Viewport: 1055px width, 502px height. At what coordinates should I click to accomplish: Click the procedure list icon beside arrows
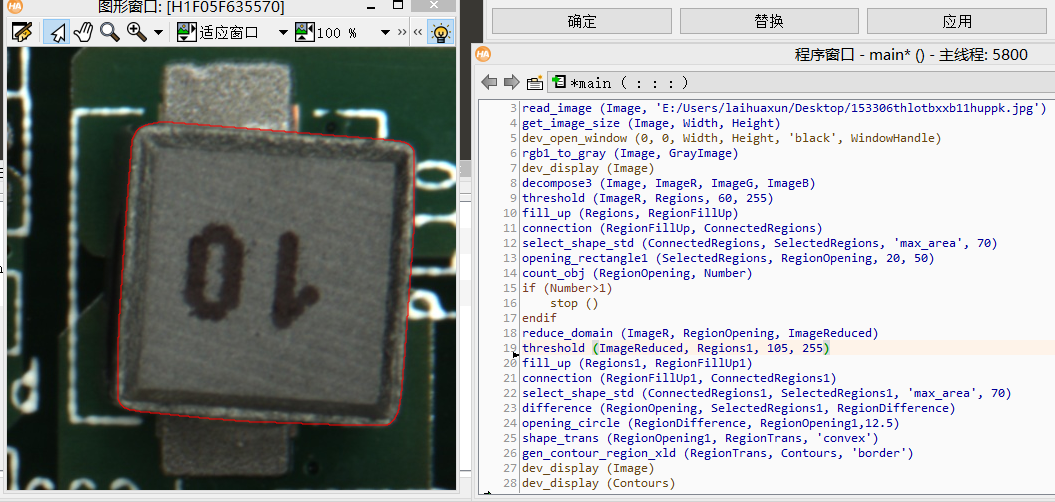[535, 82]
